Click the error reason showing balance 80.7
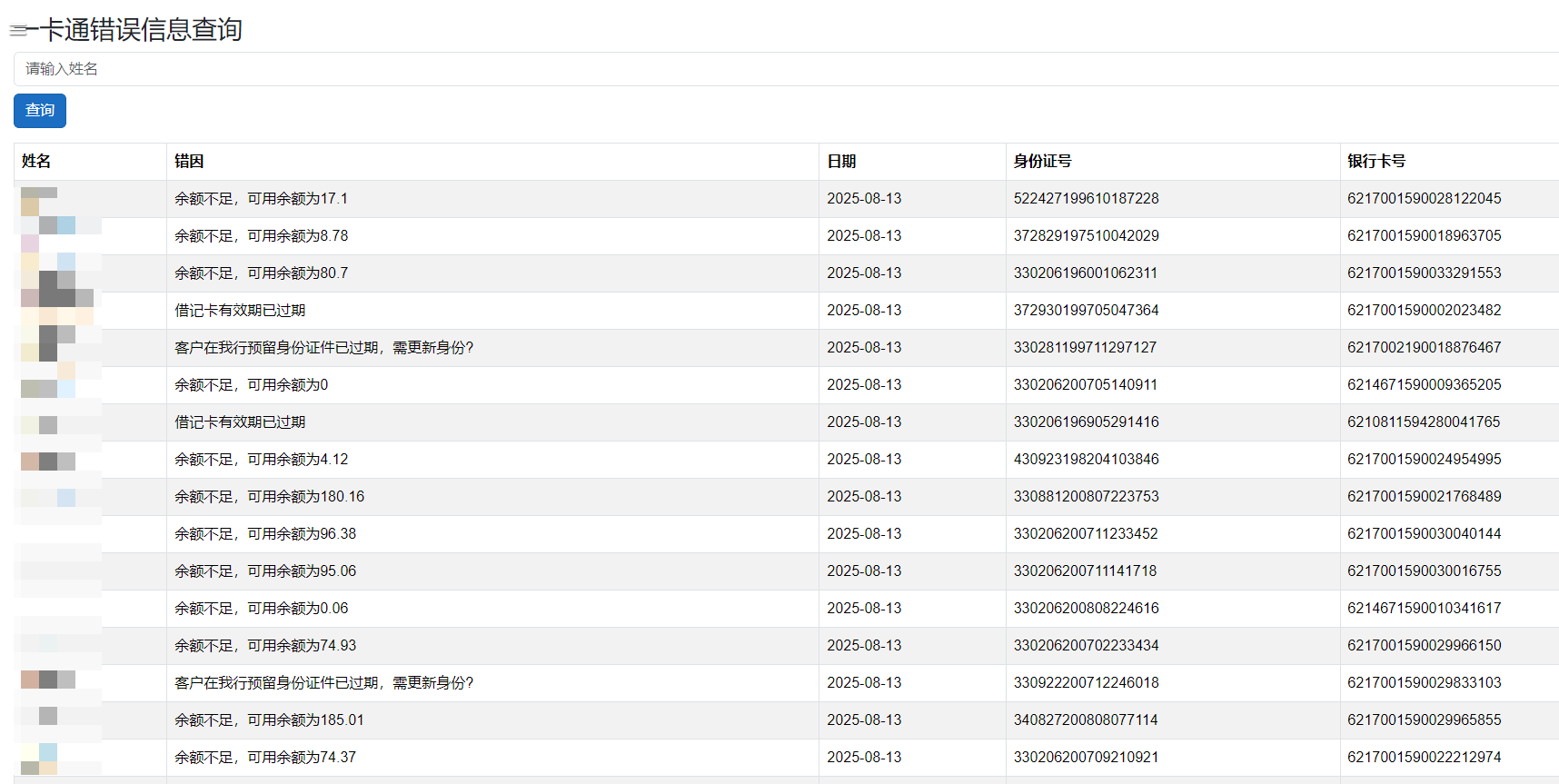This screenshot has width=1559, height=784. pos(261,273)
